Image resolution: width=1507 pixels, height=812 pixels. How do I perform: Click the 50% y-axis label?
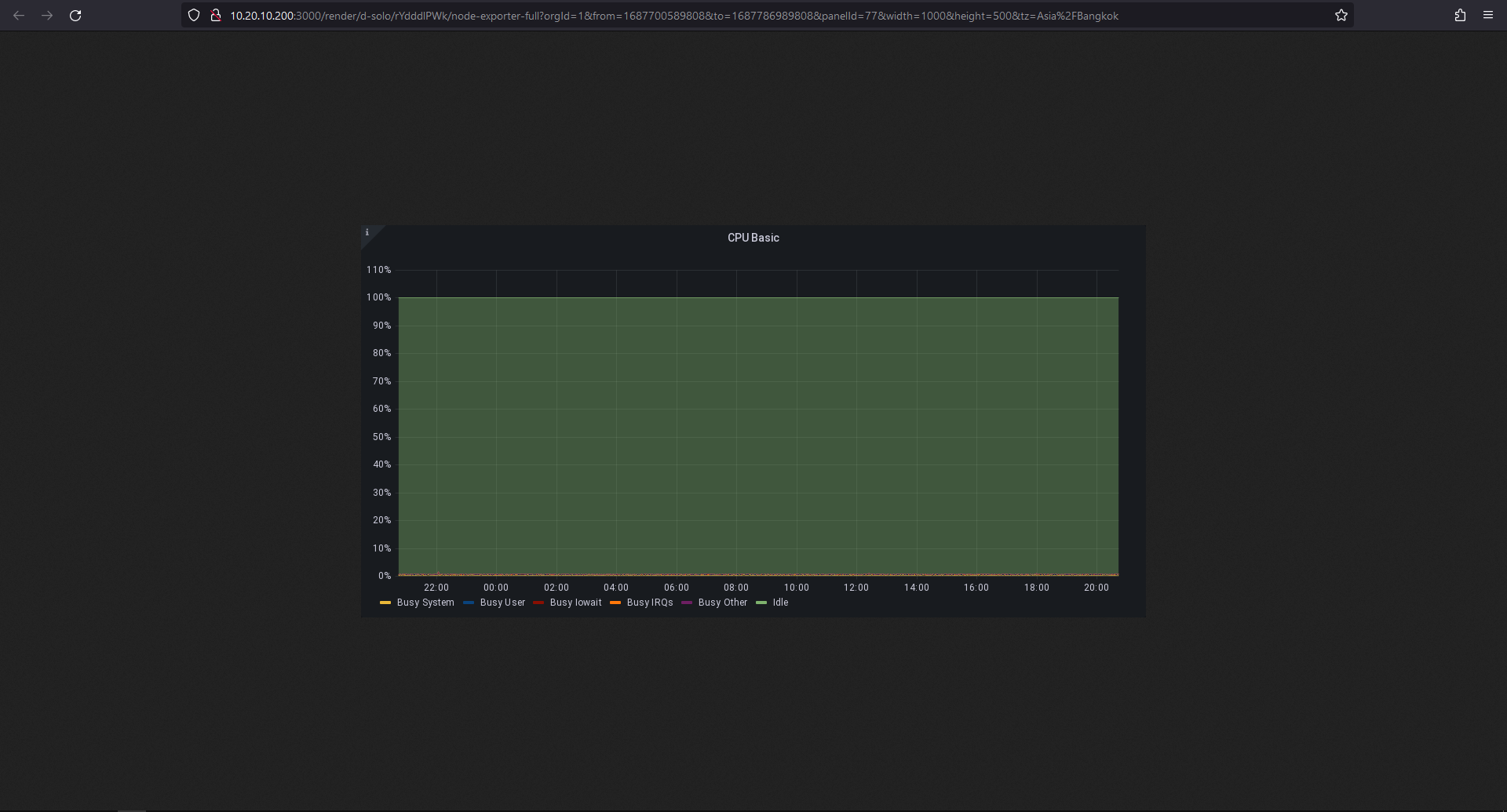click(x=381, y=437)
